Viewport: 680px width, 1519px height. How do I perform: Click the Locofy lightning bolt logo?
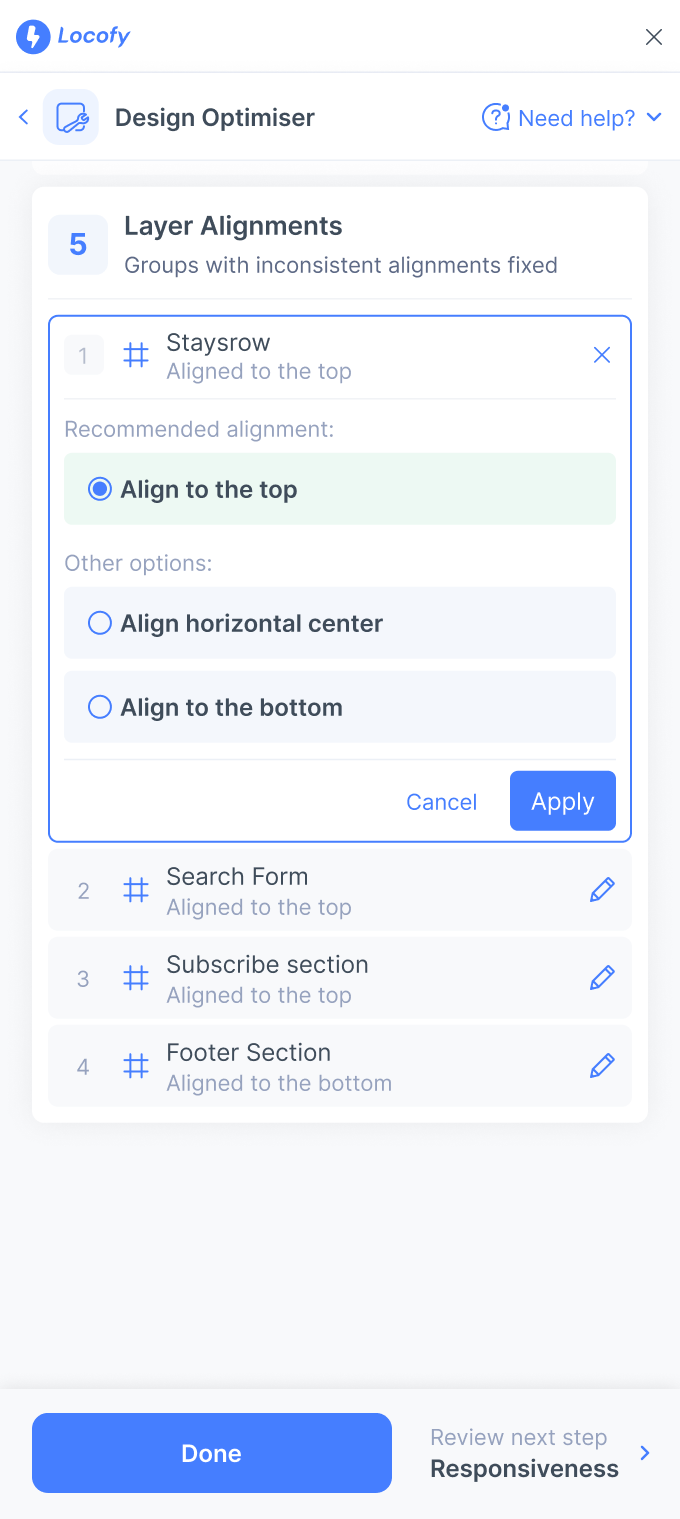[x=33, y=37]
